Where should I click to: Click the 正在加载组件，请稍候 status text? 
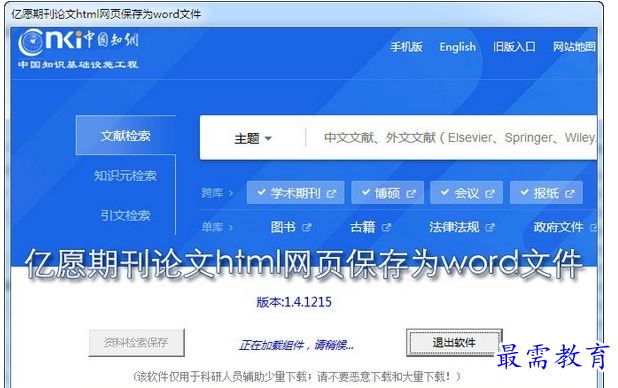(296, 345)
